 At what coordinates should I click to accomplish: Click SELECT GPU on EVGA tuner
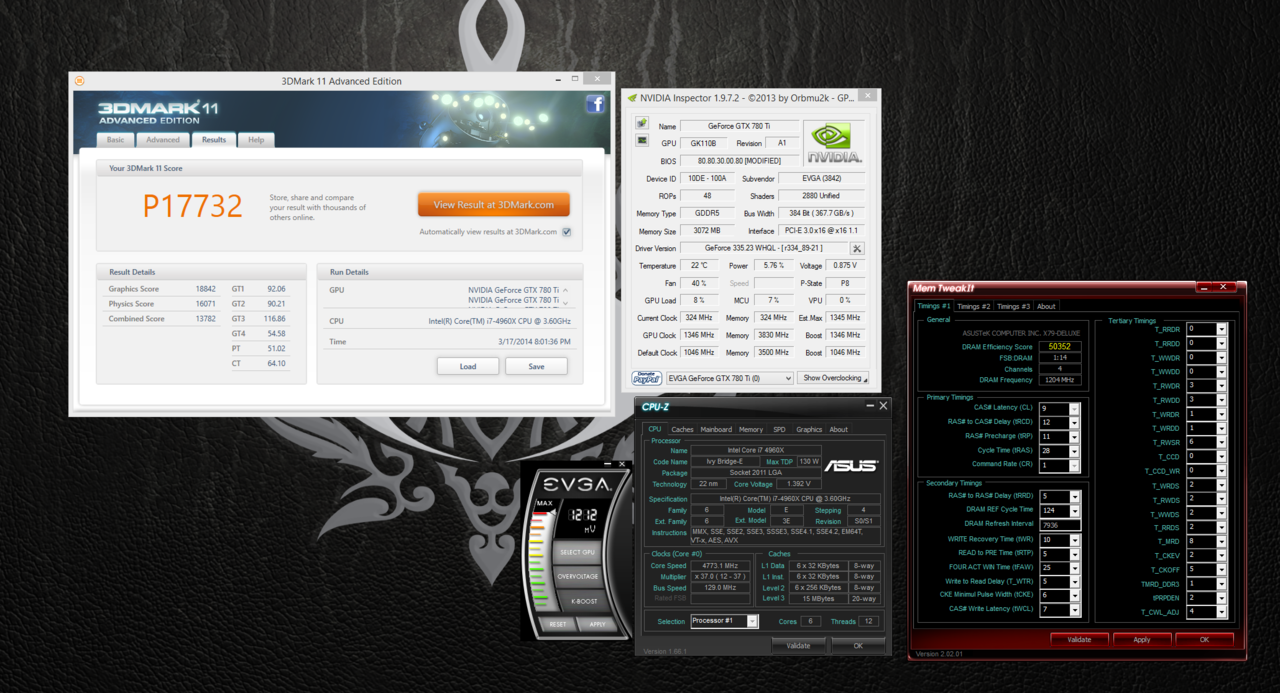577,552
